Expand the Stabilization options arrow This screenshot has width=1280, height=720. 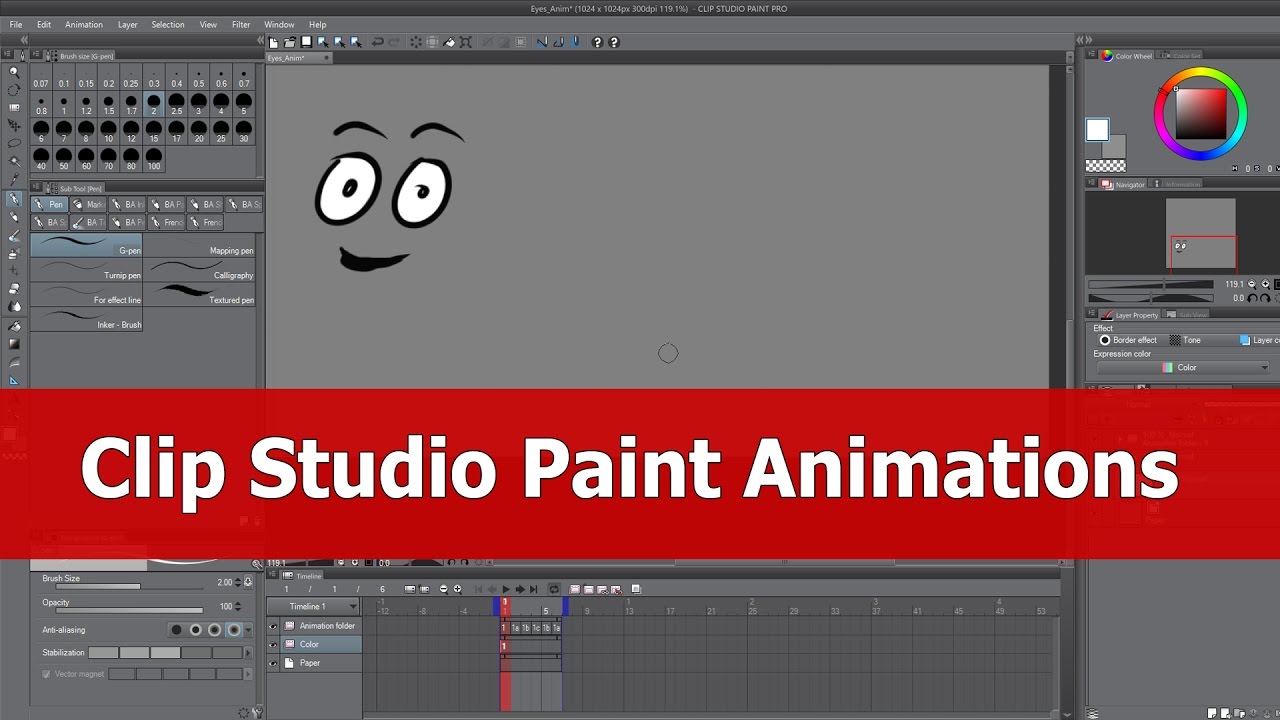coord(249,653)
